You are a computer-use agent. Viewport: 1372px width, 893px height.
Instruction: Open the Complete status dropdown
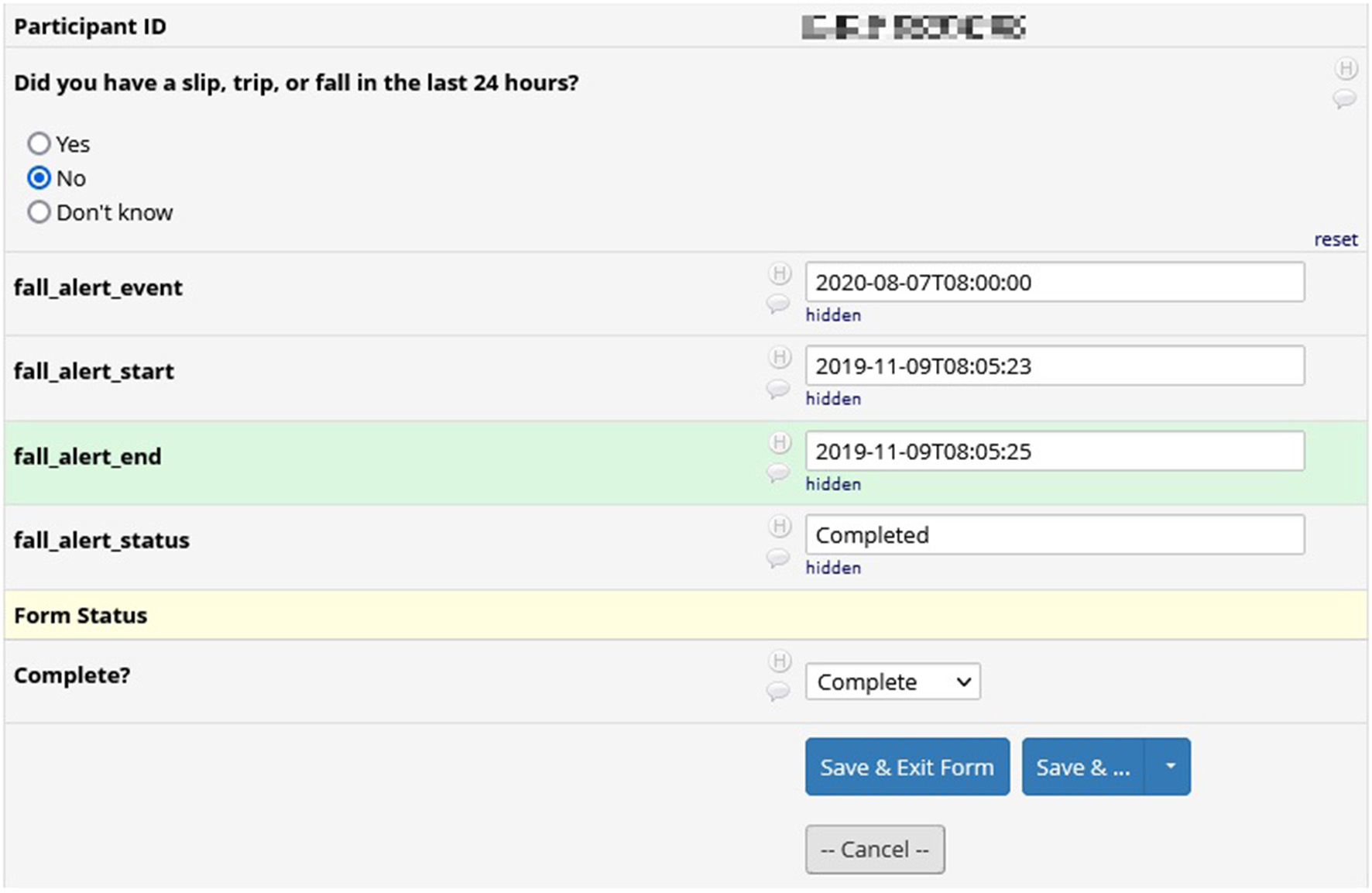pos(893,682)
